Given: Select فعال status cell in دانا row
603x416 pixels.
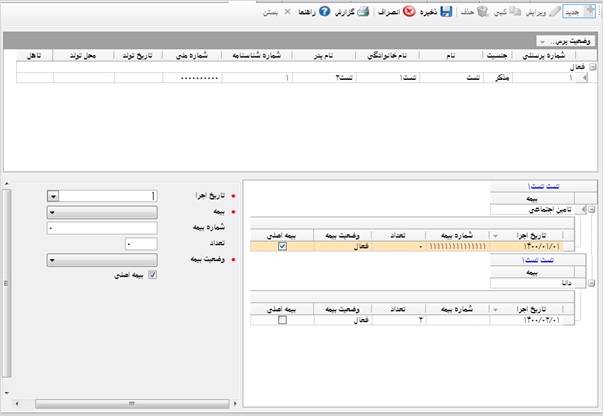Looking at the screenshot, I should point(343,320).
